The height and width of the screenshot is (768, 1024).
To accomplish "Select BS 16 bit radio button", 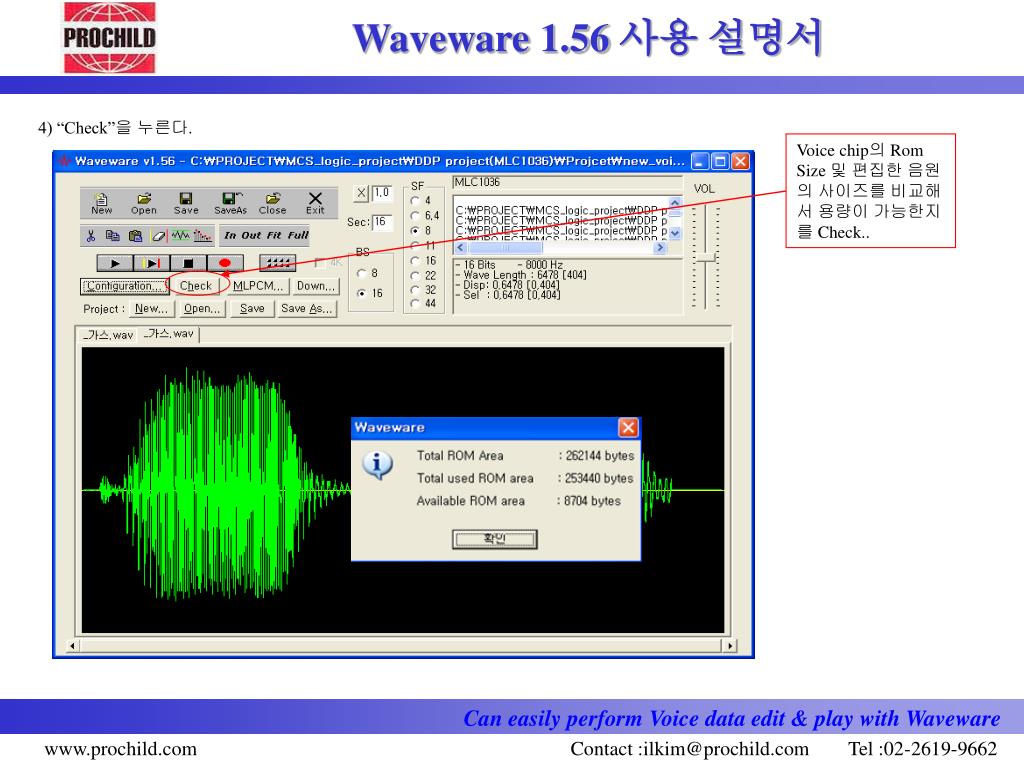I will tap(361, 293).
